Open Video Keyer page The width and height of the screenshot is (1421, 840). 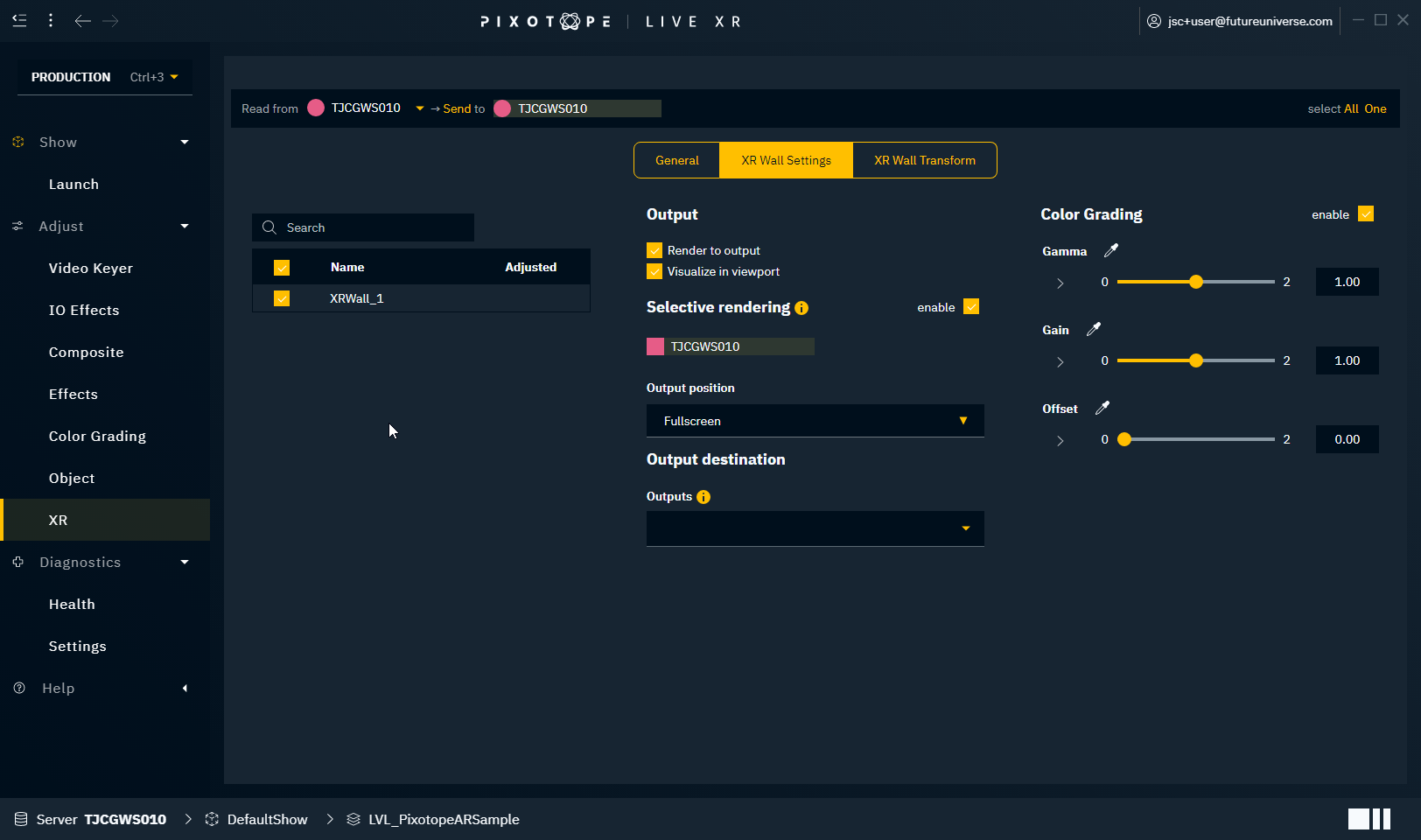tap(91, 268)
